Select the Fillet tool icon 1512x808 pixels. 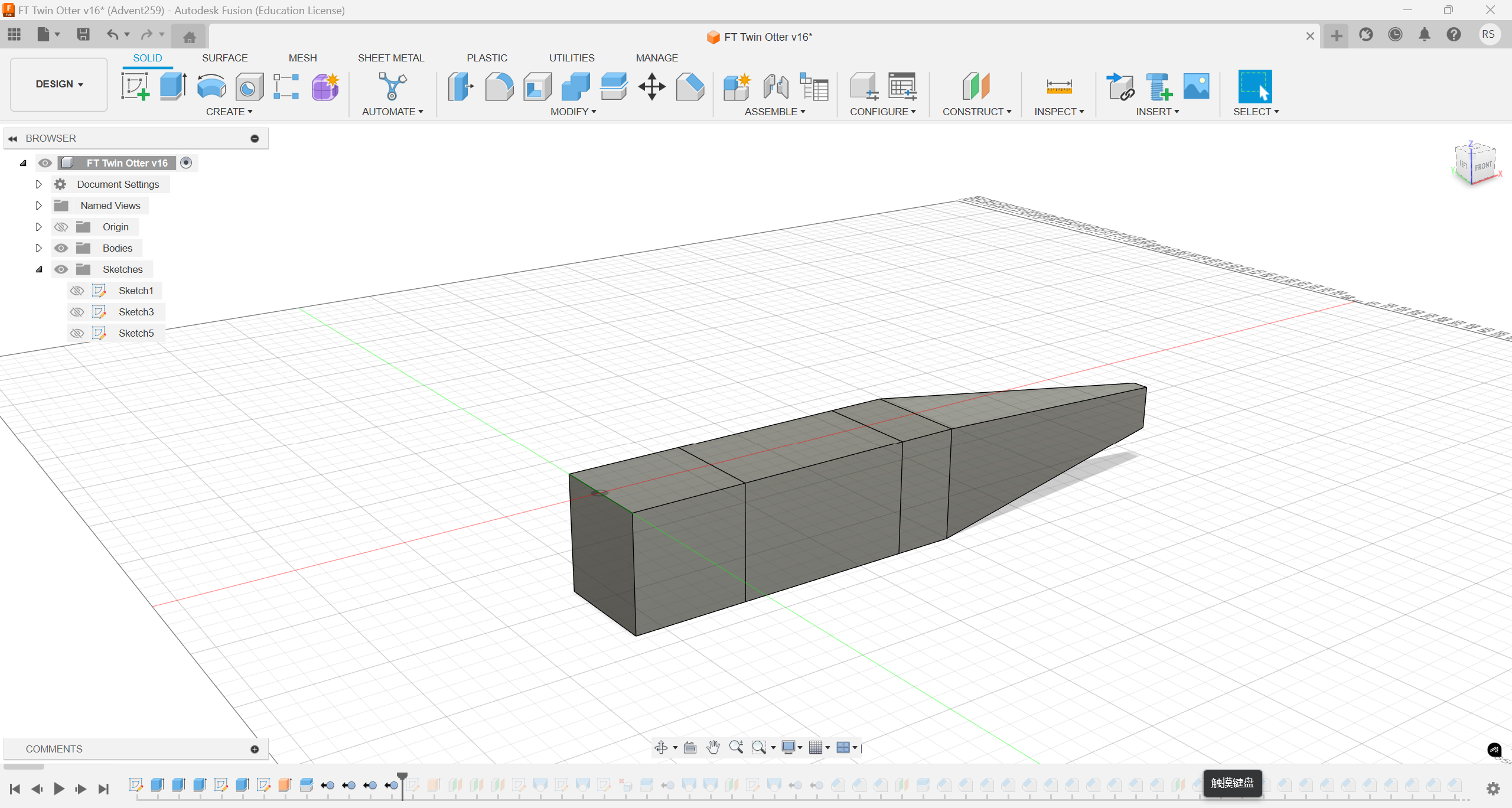(499, 87)
